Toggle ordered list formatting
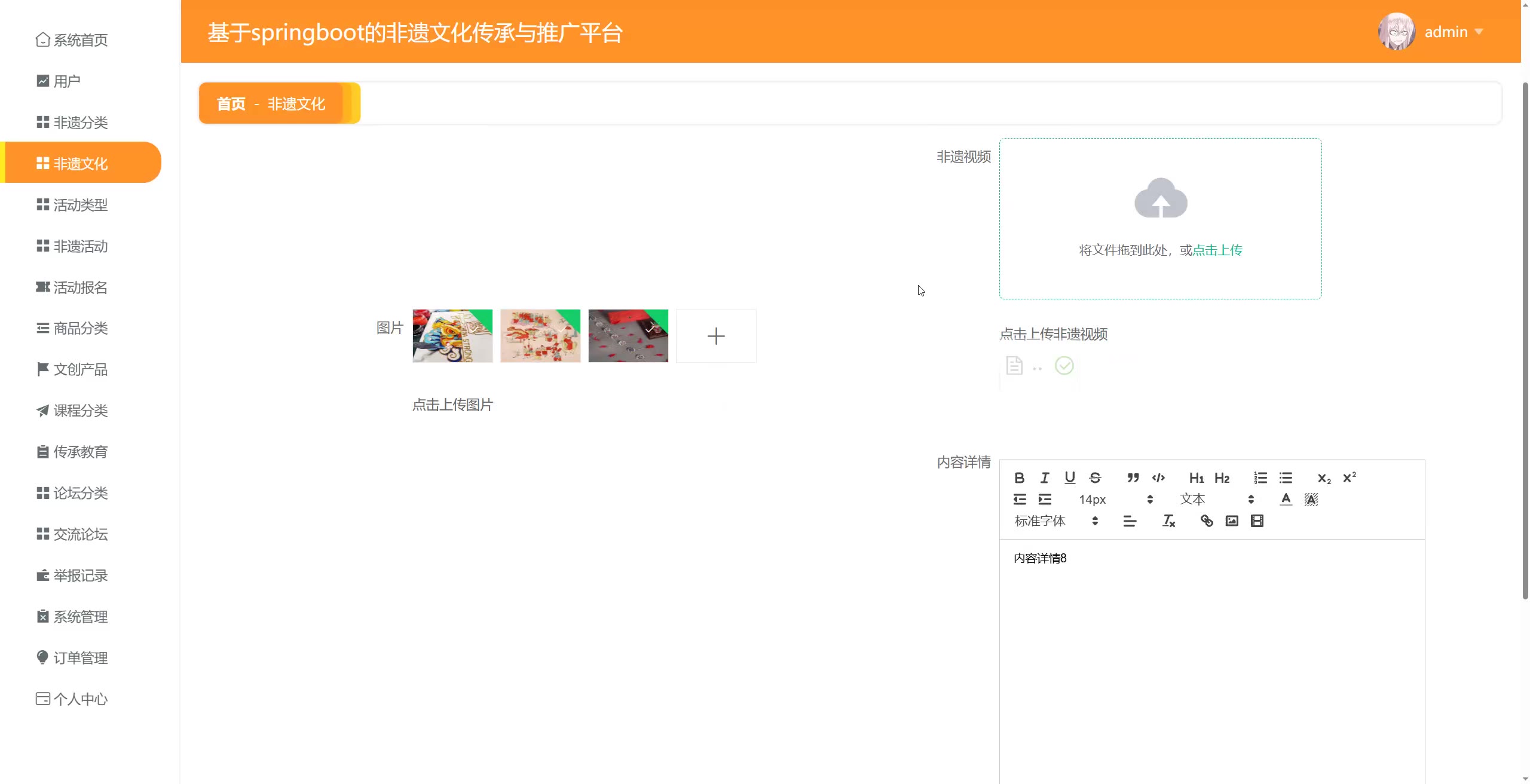The image size is (1530, 784). coord(1260,477)
